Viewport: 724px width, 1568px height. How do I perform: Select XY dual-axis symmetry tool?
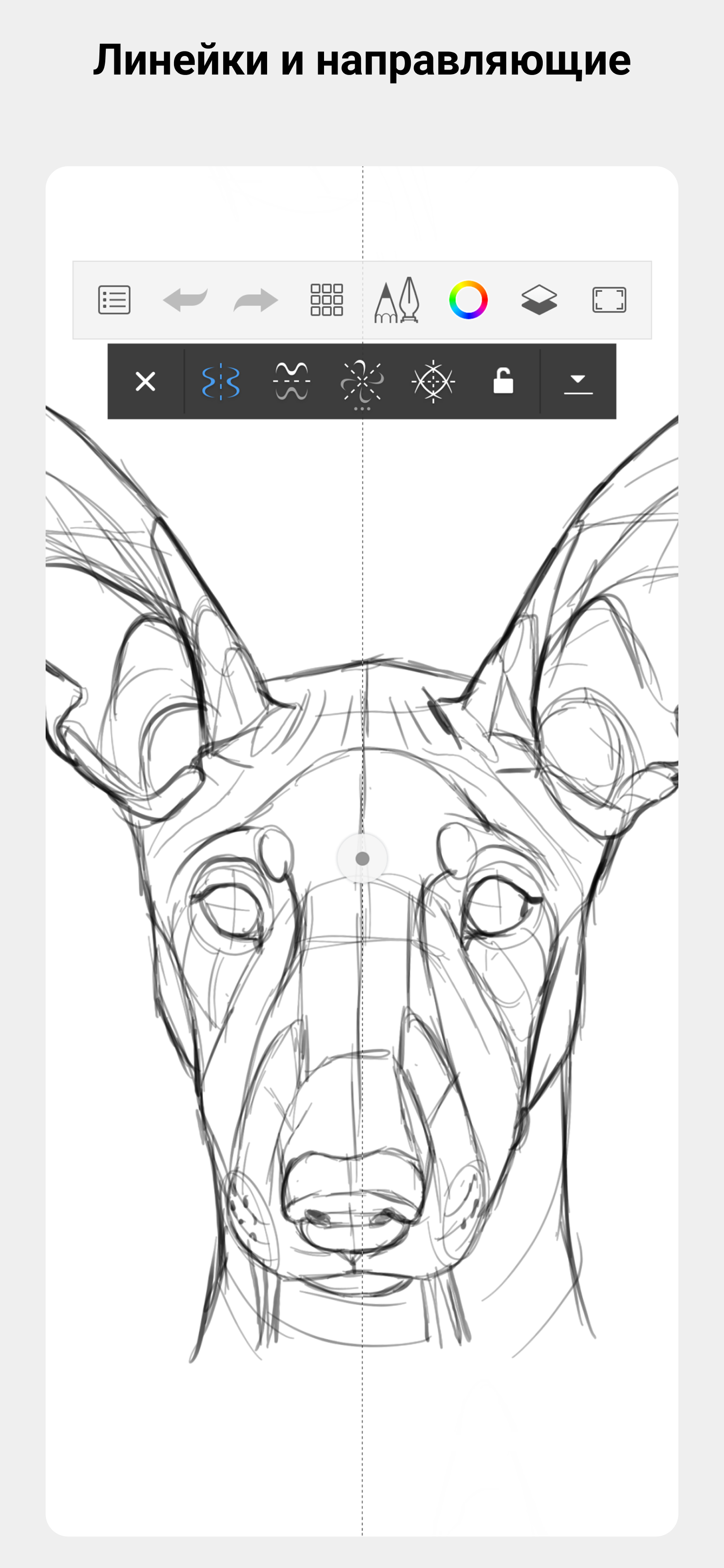tap(433, 382)
